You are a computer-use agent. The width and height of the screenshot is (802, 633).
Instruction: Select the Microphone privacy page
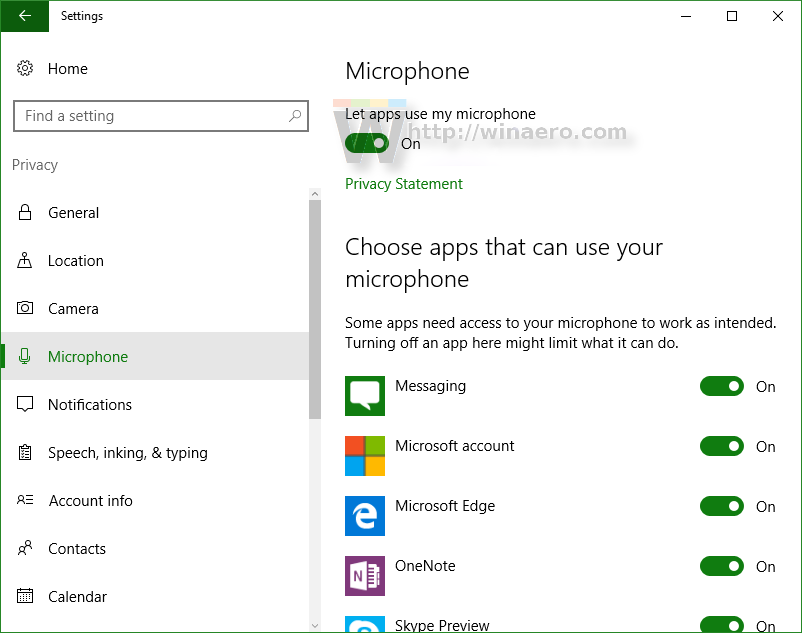coord(155,356)
